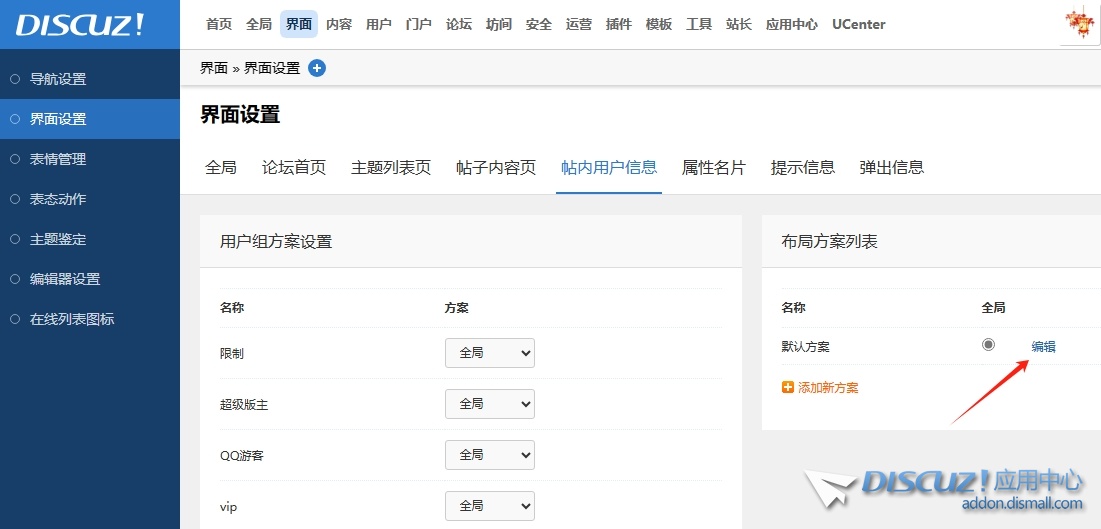
Task: Open the 论坛 top menu
Action: coord(459,25)
